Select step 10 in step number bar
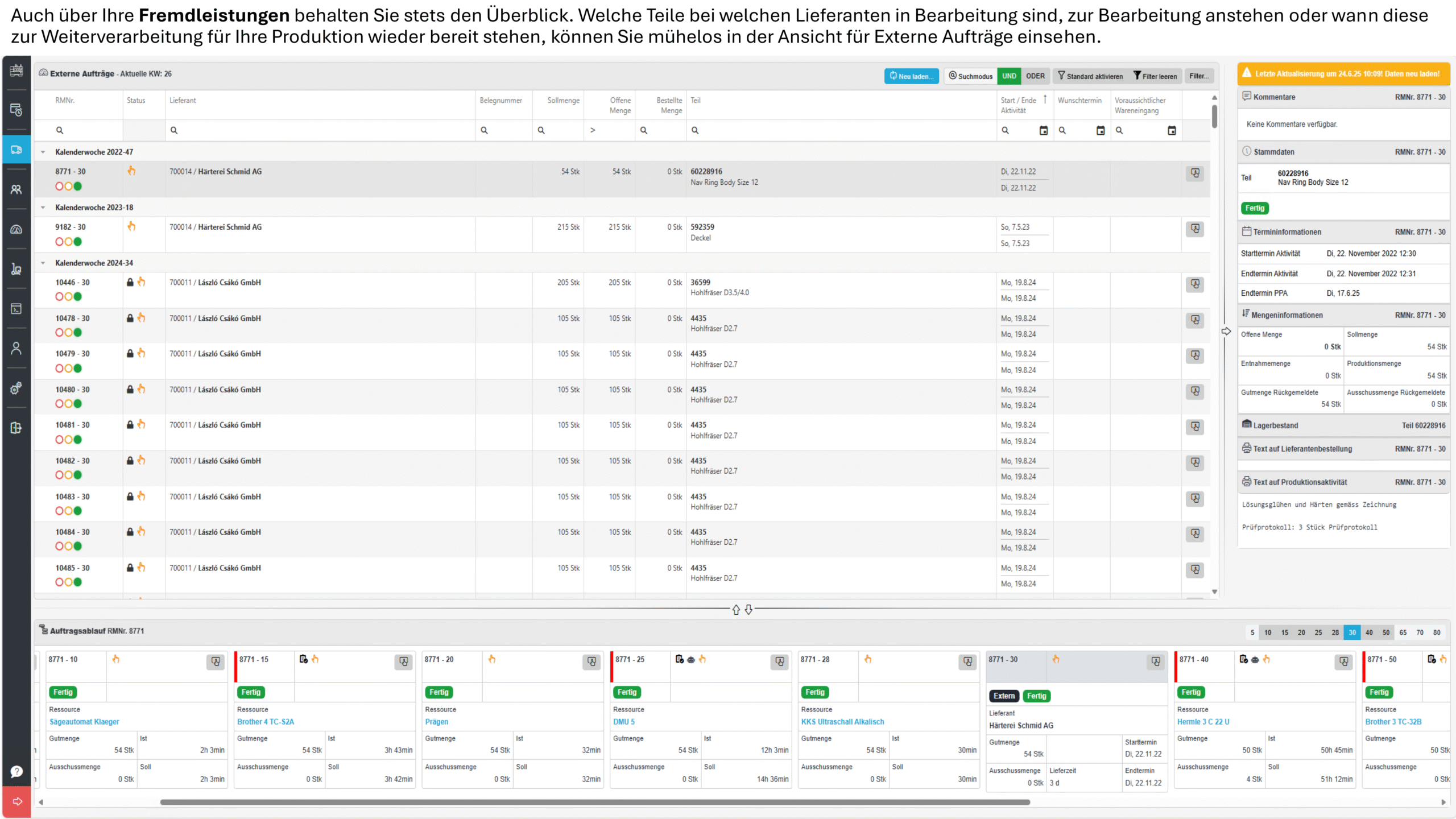 pyautogui.click(x=1268, y=632)
